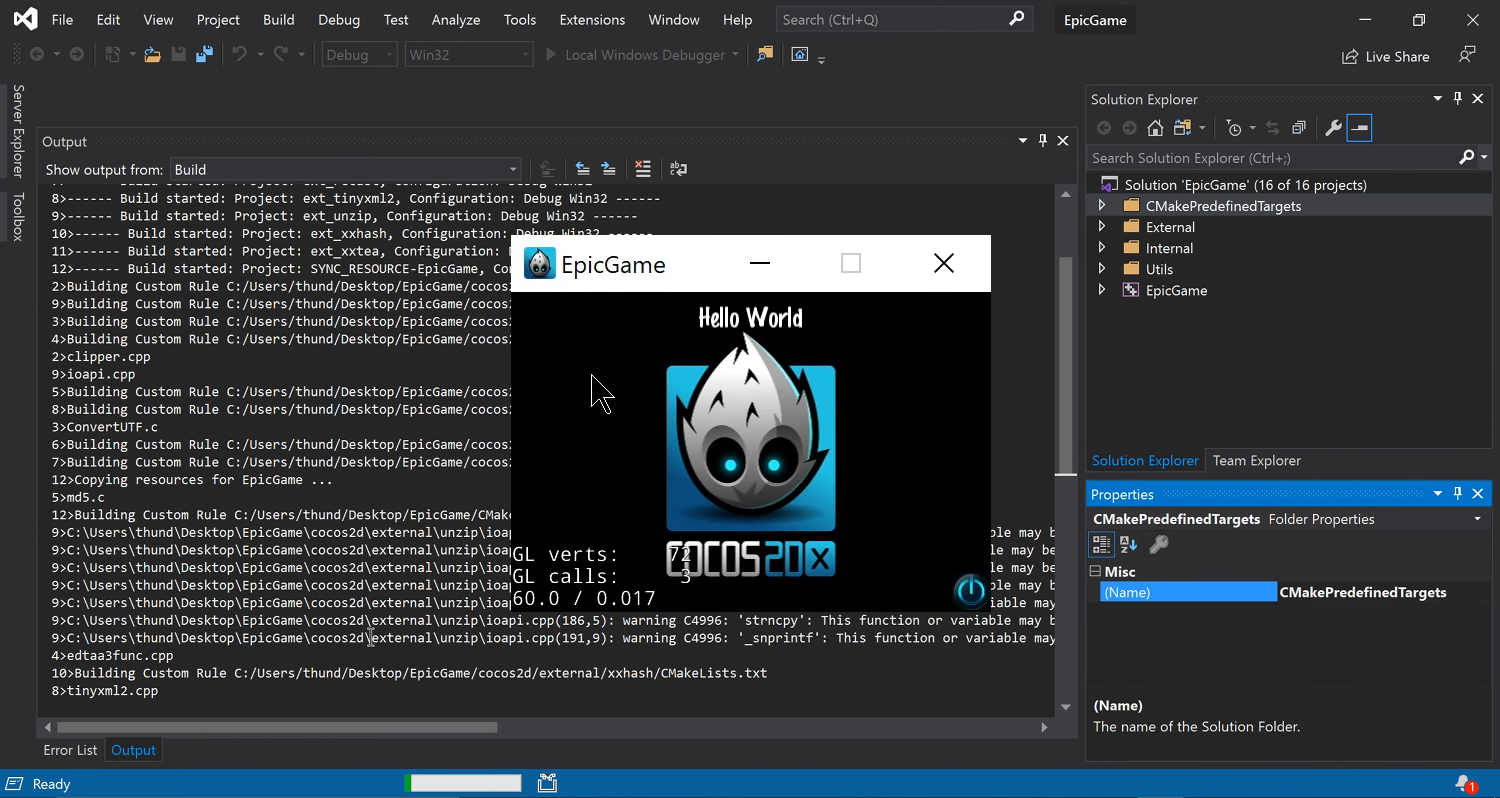Clear all Output window text
Screen dimensions: 1500x798
pyautogui.click(x=643, y=169)
